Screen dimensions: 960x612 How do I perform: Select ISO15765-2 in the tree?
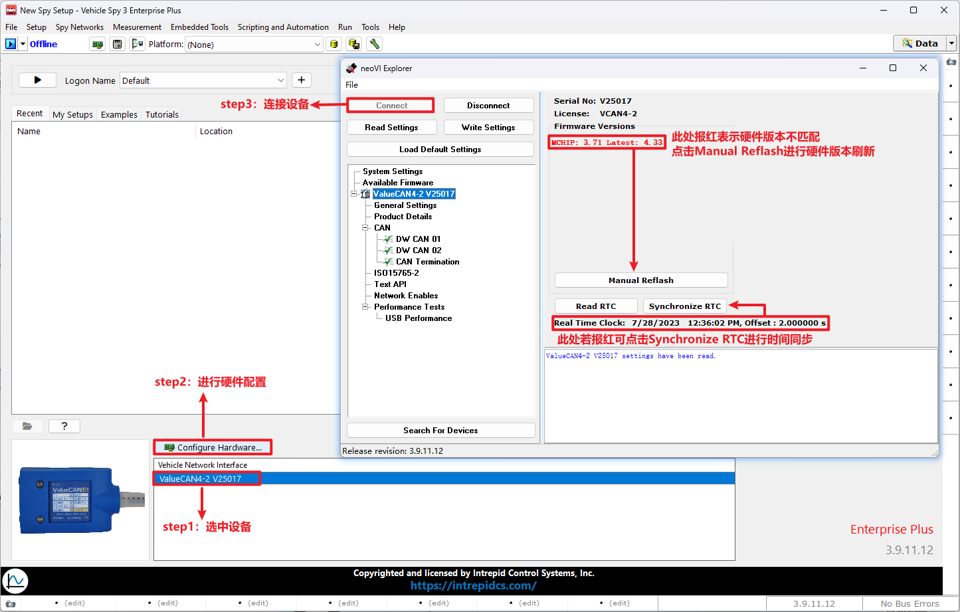(397, 273)
